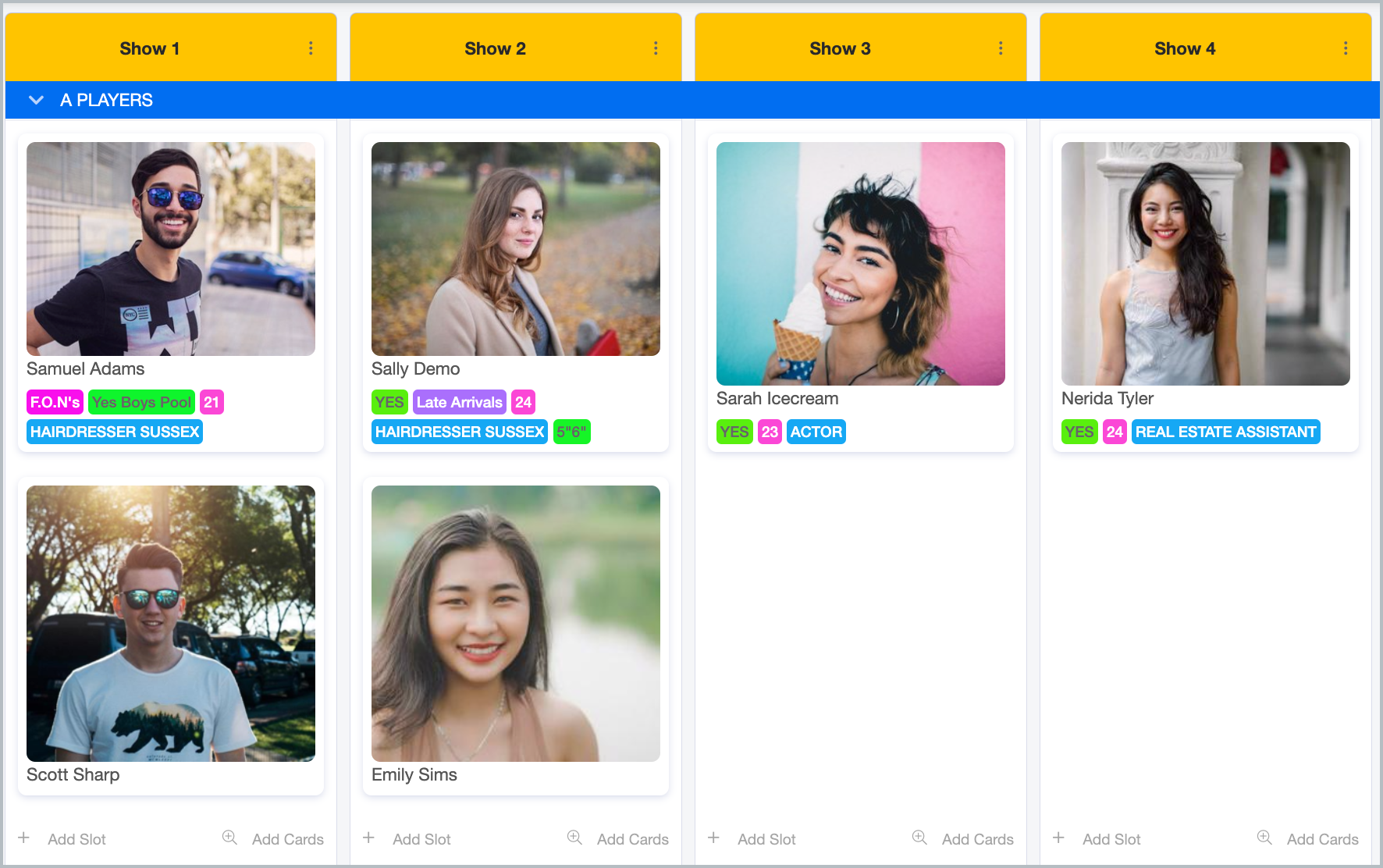Click the 5"6" height tag
The image size is (1383, 868).
pos(572,432)
